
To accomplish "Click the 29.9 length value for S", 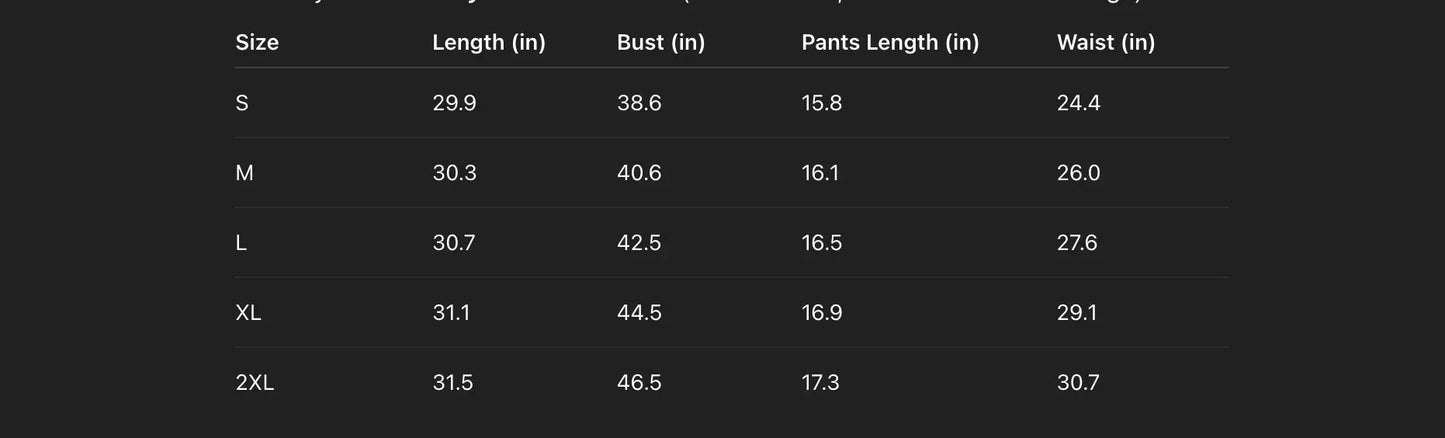I will click(x=454, y=103).
